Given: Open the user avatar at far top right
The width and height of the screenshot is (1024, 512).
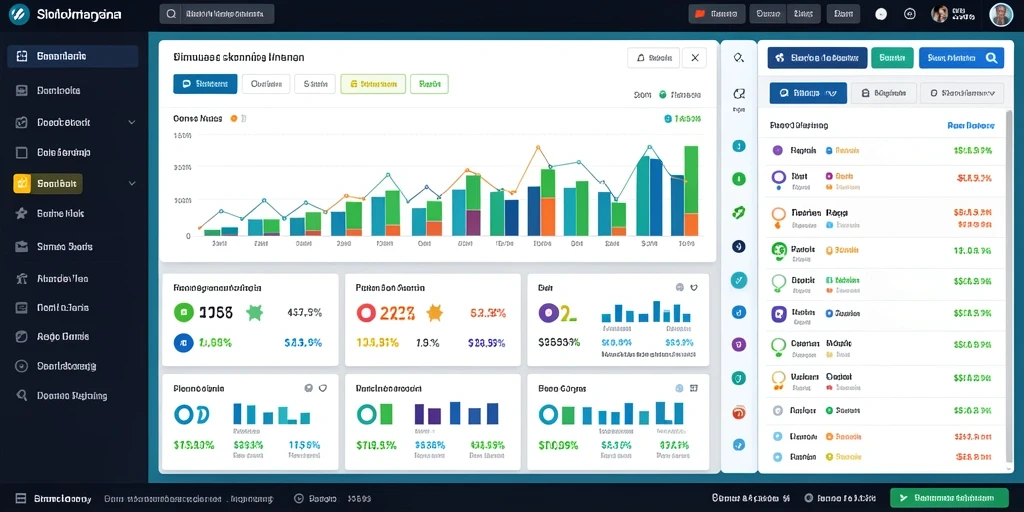Looking at the screenshot, I should coord(1001,14).
